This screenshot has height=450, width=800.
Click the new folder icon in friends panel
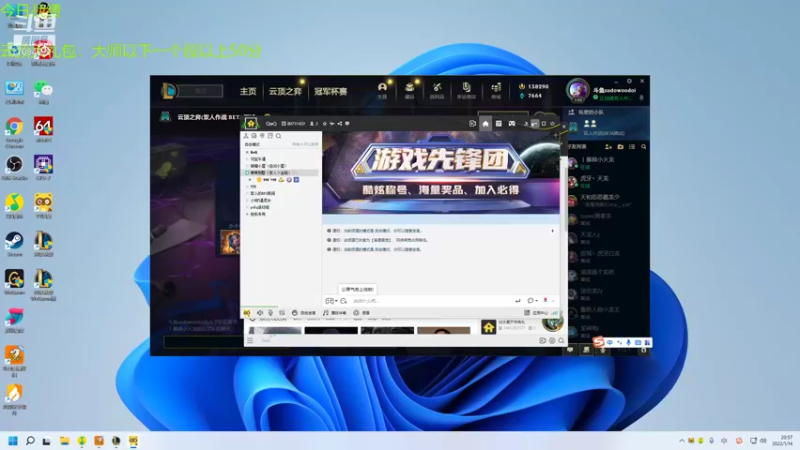click(x=620, y=147)
